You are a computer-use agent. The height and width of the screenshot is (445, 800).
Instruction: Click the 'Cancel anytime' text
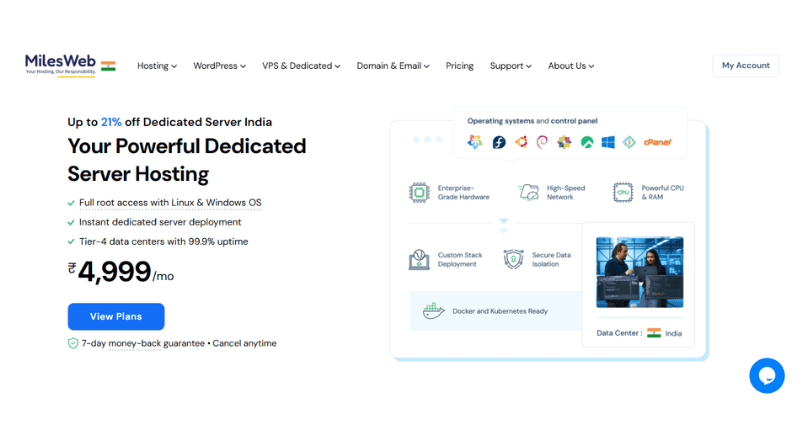244,343
